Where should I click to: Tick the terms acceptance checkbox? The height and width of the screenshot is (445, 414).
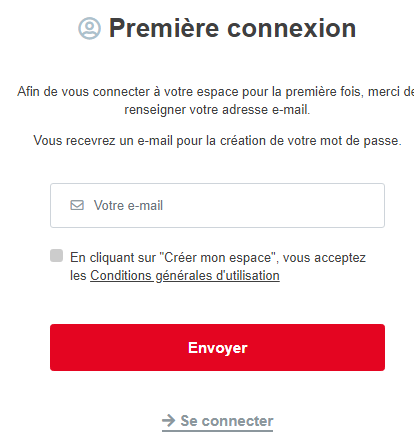pos(56,256)
